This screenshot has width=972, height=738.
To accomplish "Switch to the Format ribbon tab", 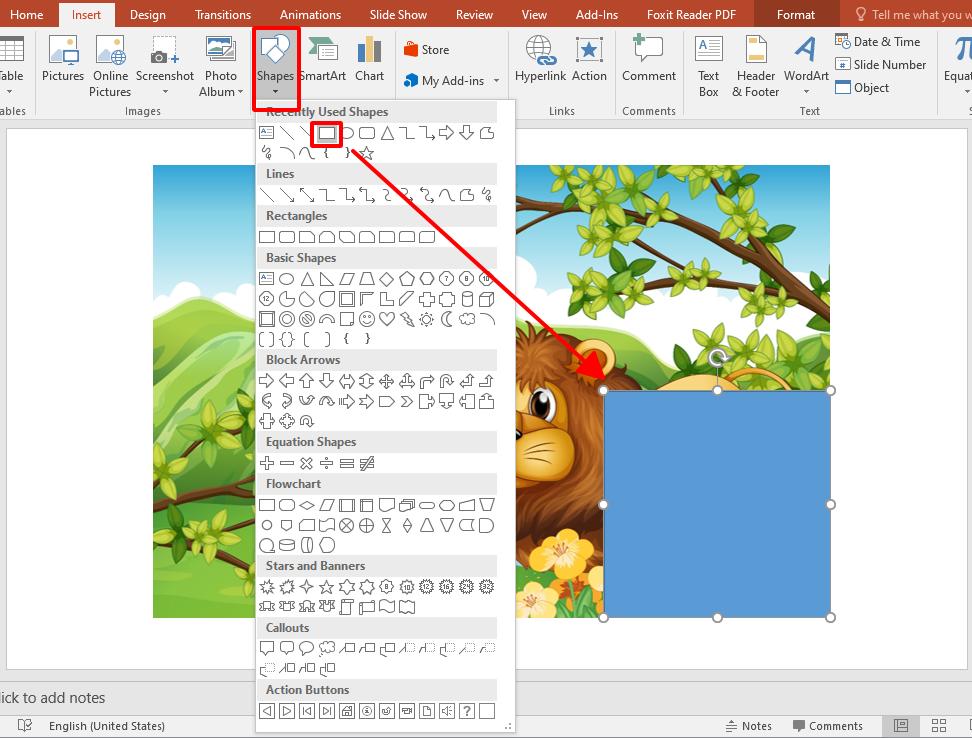I will click(795, 14).
